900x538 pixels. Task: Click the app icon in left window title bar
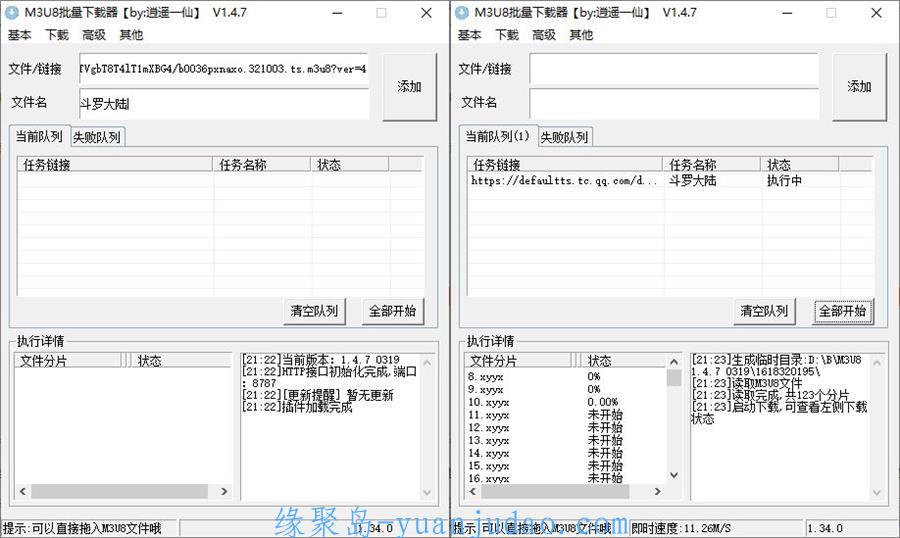(x=12, y=13)
